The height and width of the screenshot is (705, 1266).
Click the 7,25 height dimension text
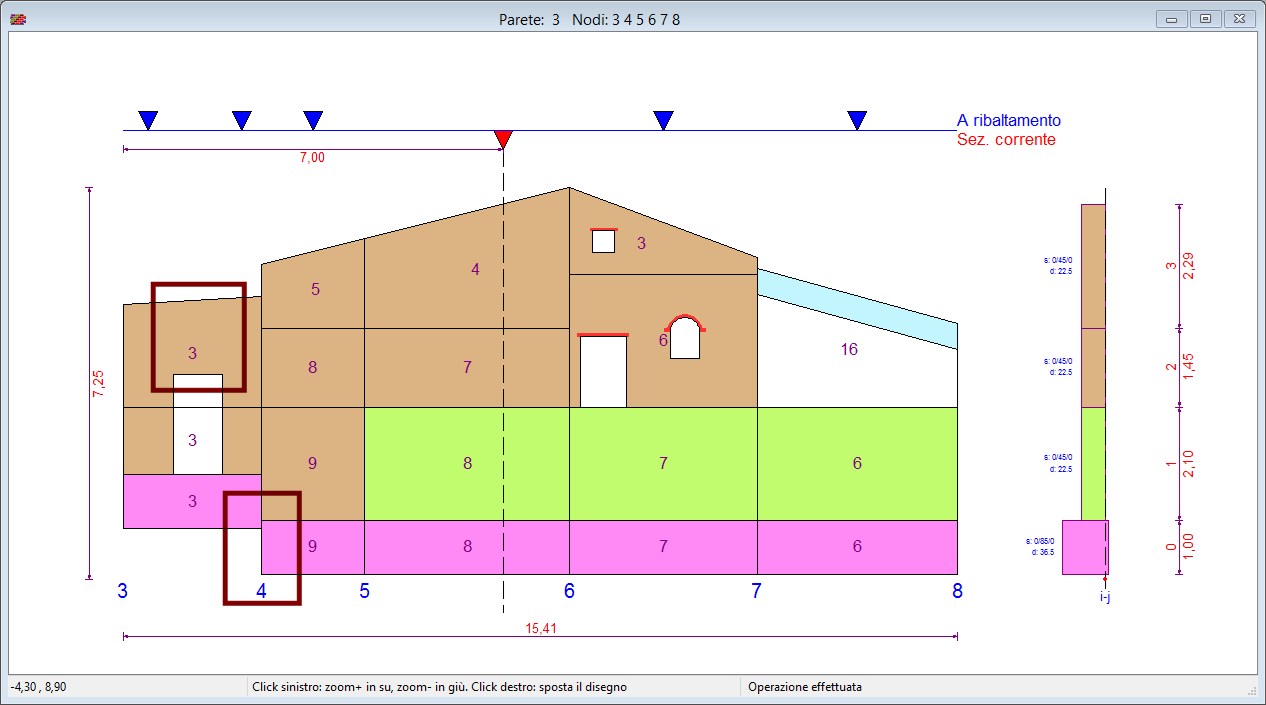point(98,383)
